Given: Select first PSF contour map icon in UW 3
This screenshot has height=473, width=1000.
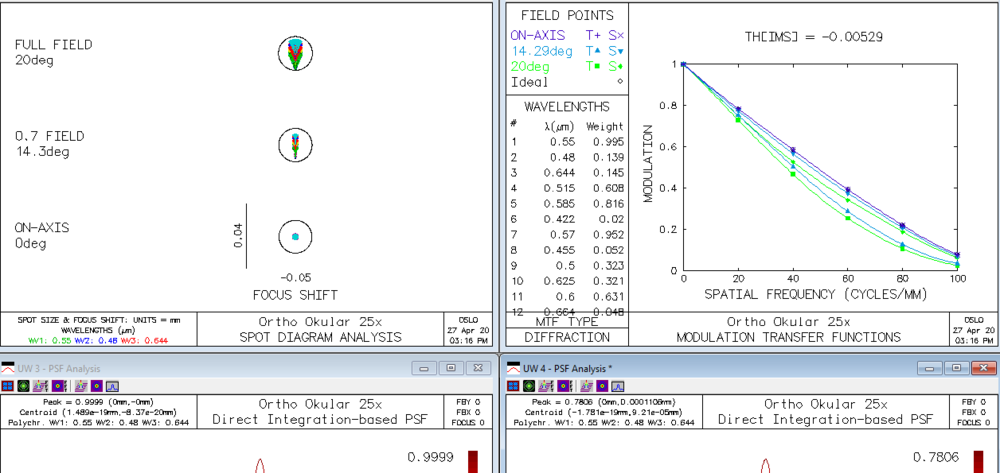Looking at the screenshot, I should (59, 386).
